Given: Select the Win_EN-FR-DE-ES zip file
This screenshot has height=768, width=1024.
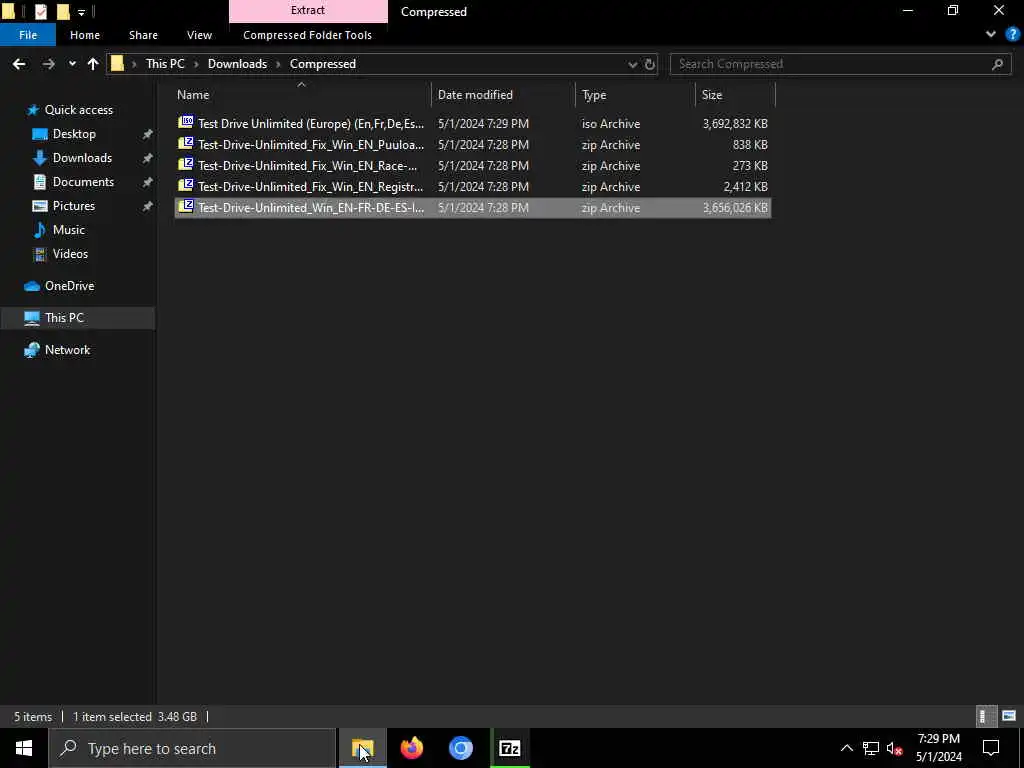Looking at the screenshot, I should pyautogui.click(x=473, y=208).
